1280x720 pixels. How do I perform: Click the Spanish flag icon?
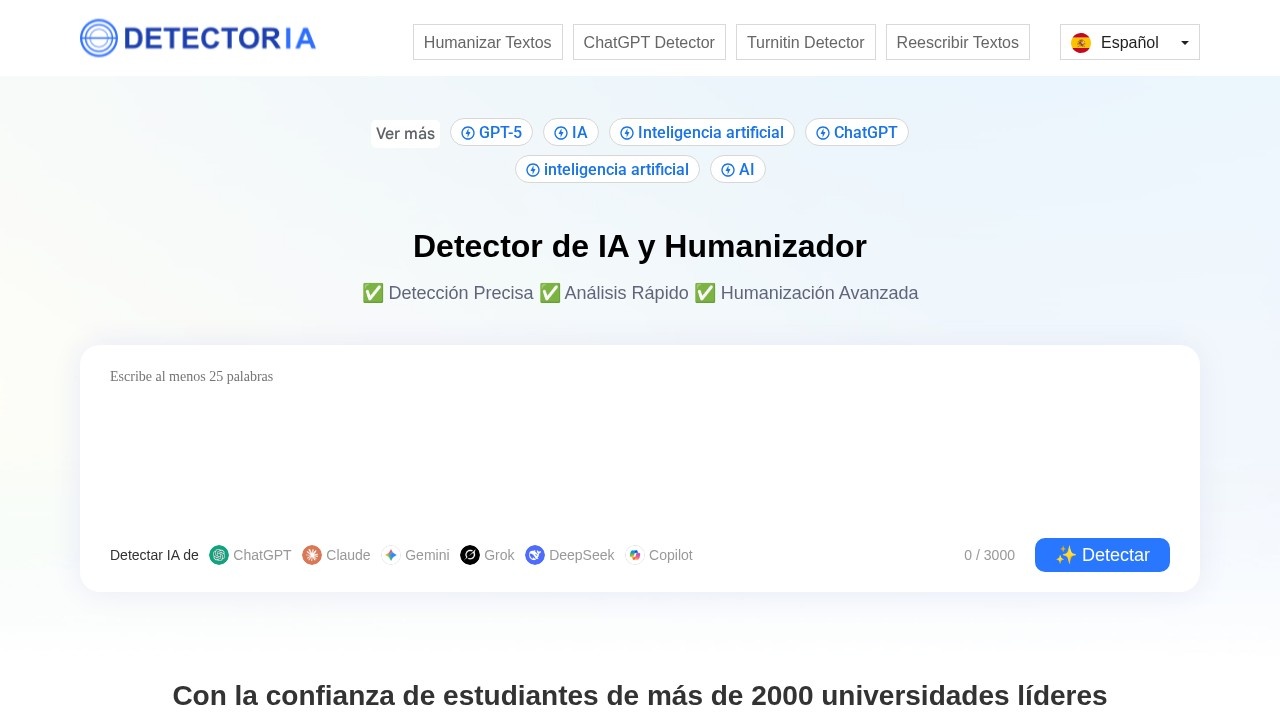click(1081, 42)
